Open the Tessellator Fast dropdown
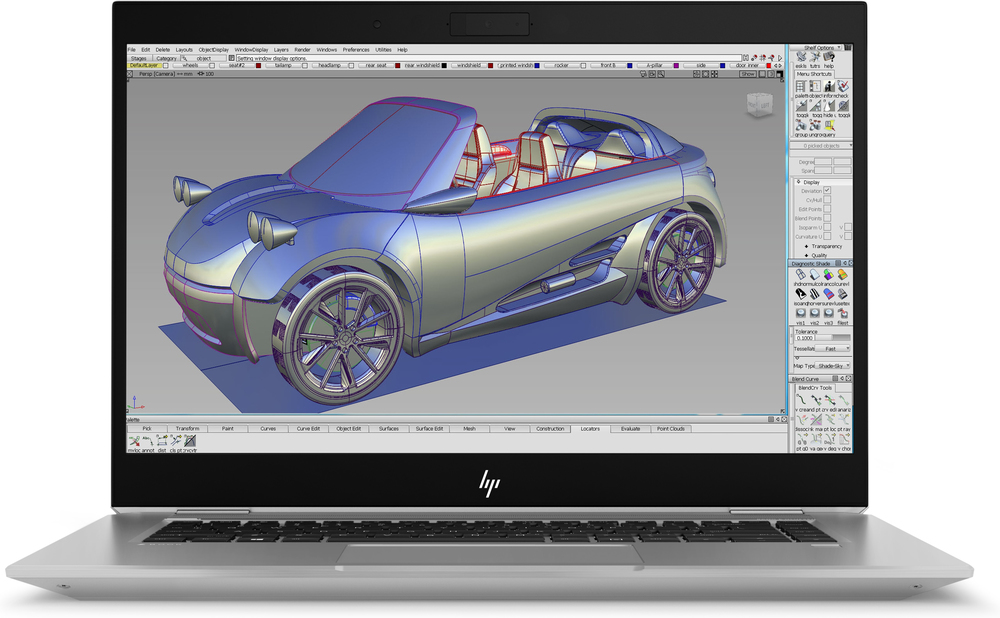Screen dimensions: 1000x618 (x=834, y=349)
